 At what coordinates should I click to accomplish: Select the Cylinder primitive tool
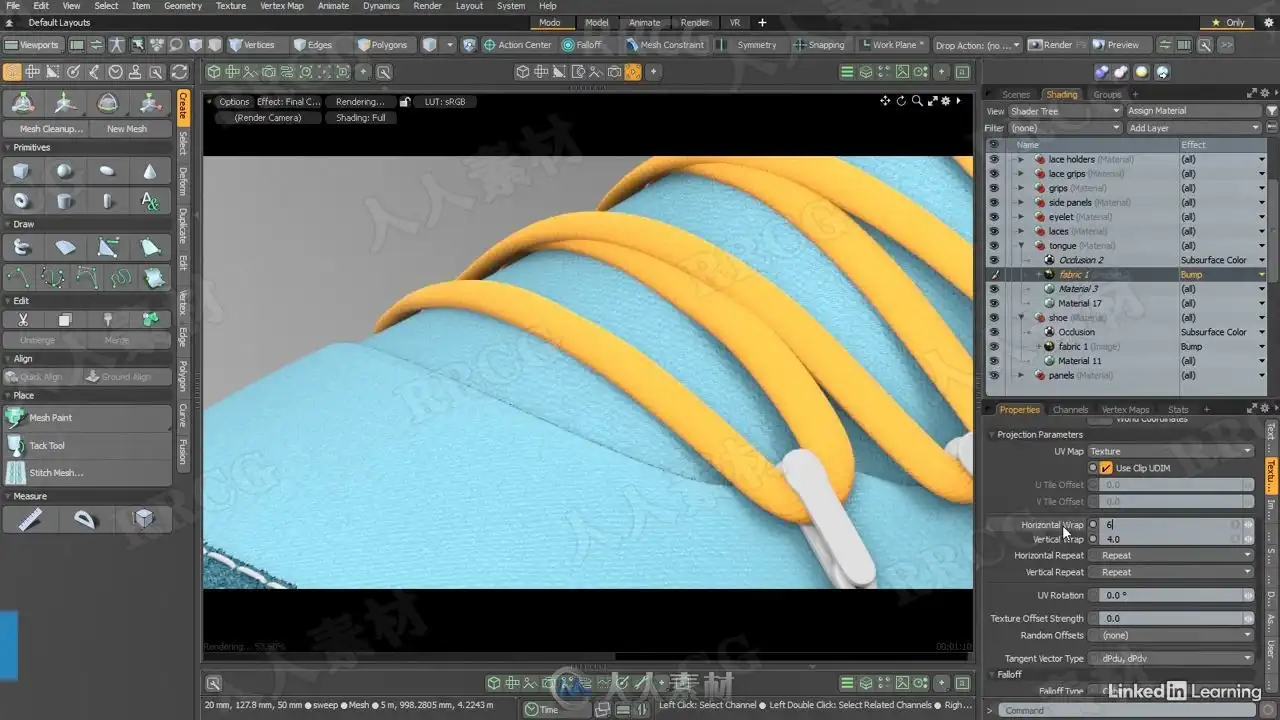point(64,201)
